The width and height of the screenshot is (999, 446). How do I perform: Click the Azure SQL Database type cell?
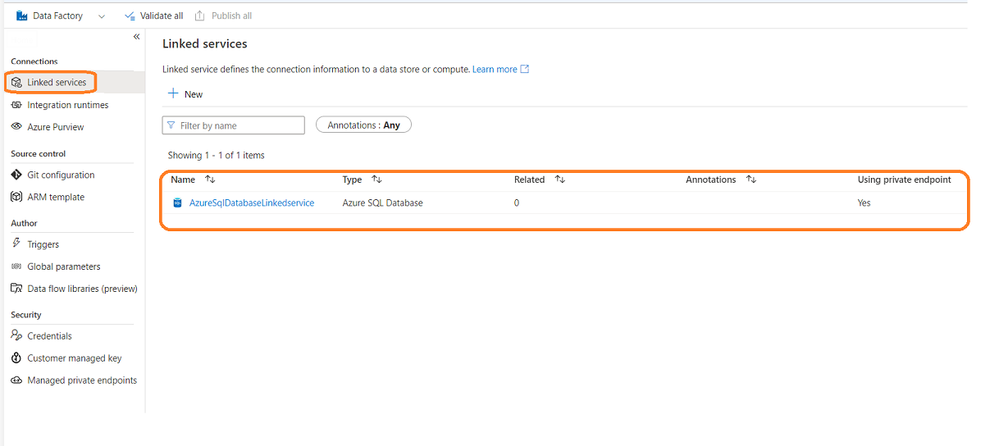(x=383, y=203)
